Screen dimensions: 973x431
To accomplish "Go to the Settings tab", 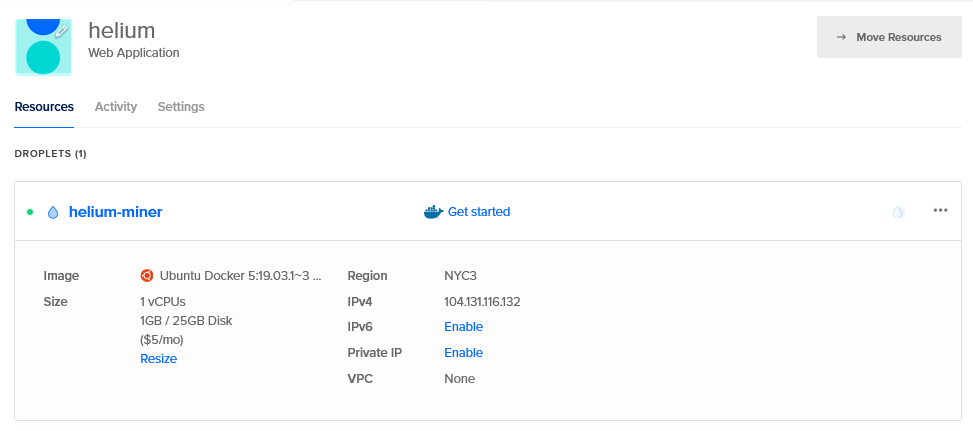I will tap(181, 107).
